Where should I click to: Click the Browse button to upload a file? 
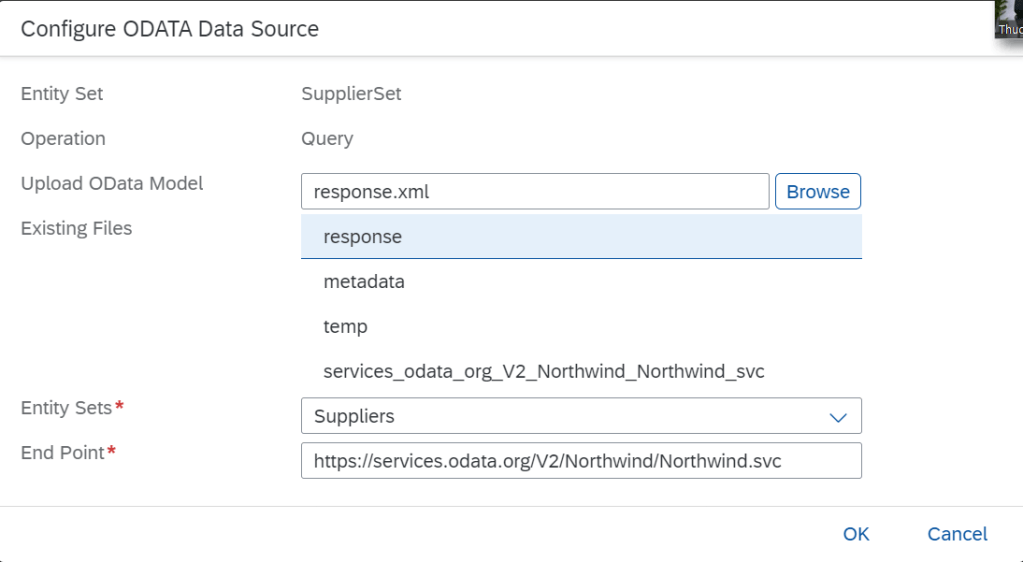pyautogui.click(x=817, y=192)
